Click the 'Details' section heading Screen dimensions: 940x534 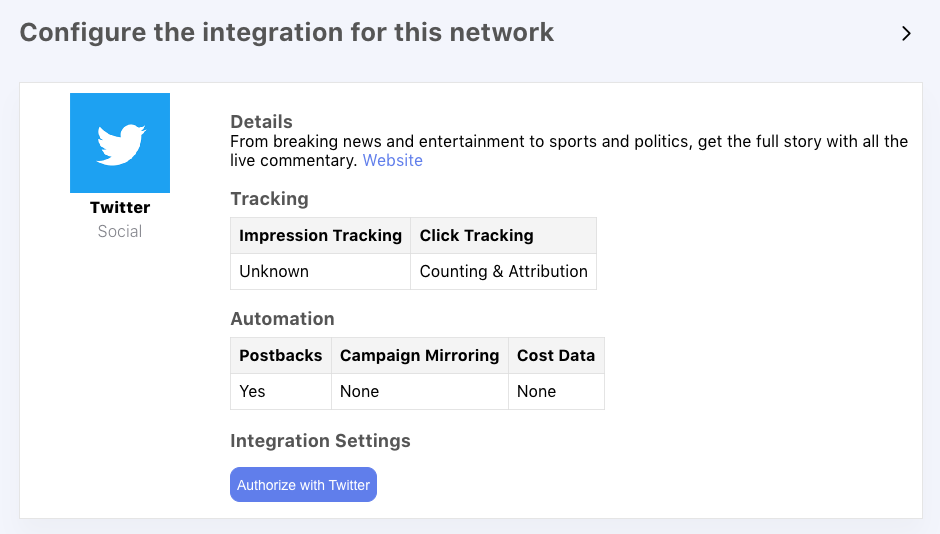tap(261, 122)
